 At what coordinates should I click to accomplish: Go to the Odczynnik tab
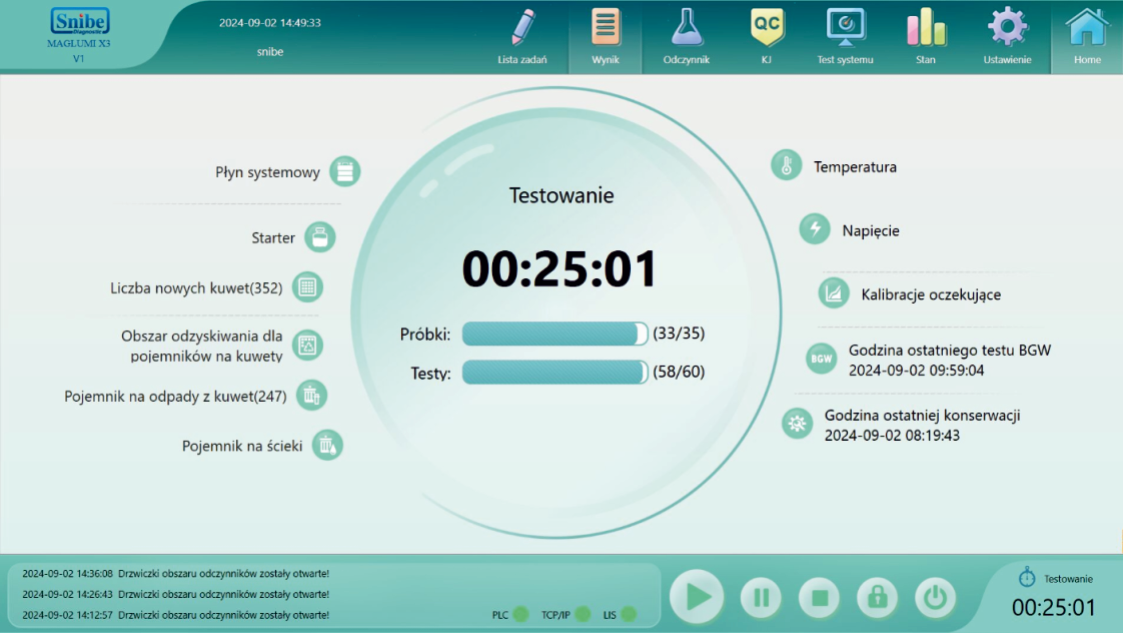[x=687, y=38]
